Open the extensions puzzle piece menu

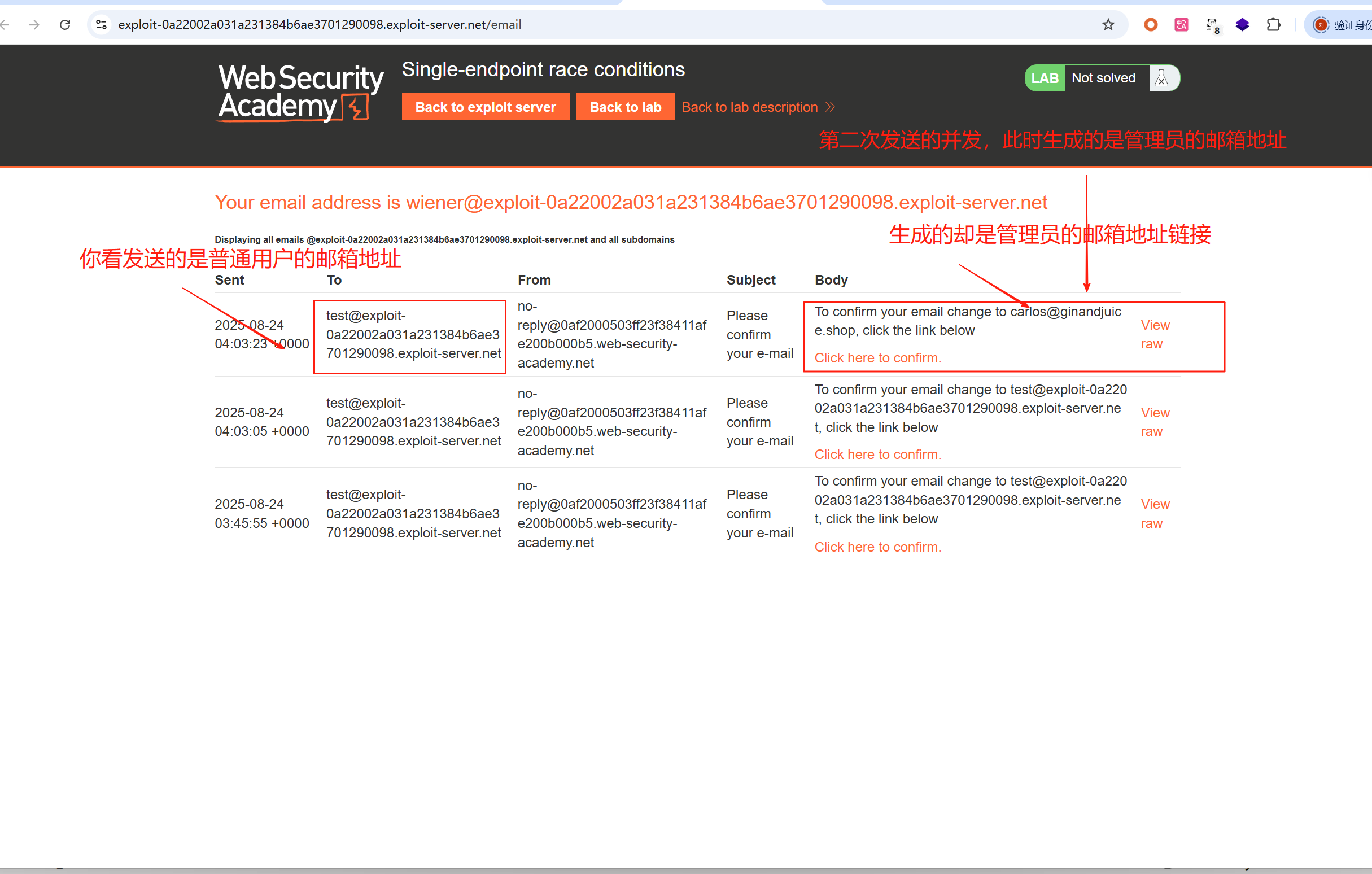(x=1273, y=24)
